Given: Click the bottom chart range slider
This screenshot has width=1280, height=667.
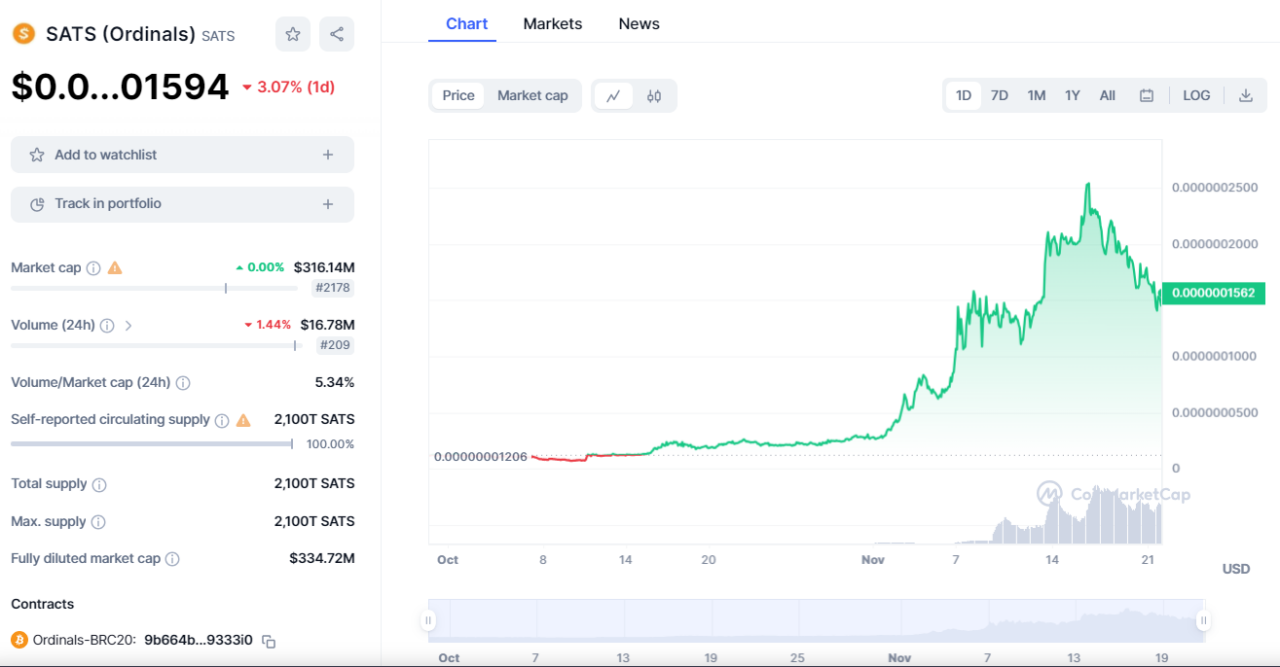Looking at the screenshot, I should (815, 620).
